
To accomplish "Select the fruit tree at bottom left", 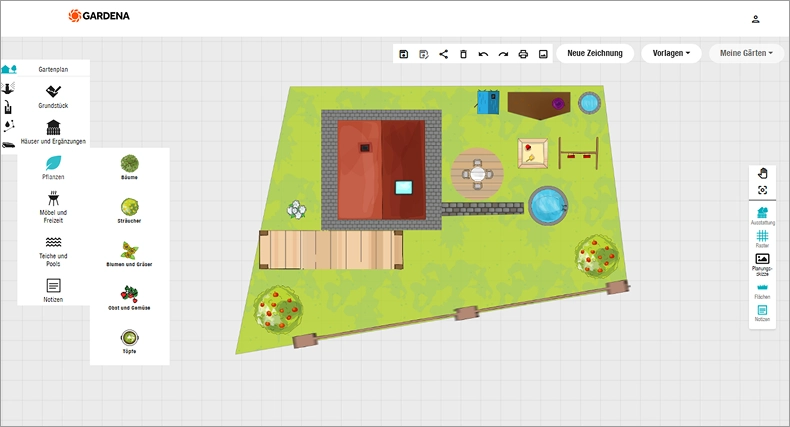I will (x=279, y=310).
